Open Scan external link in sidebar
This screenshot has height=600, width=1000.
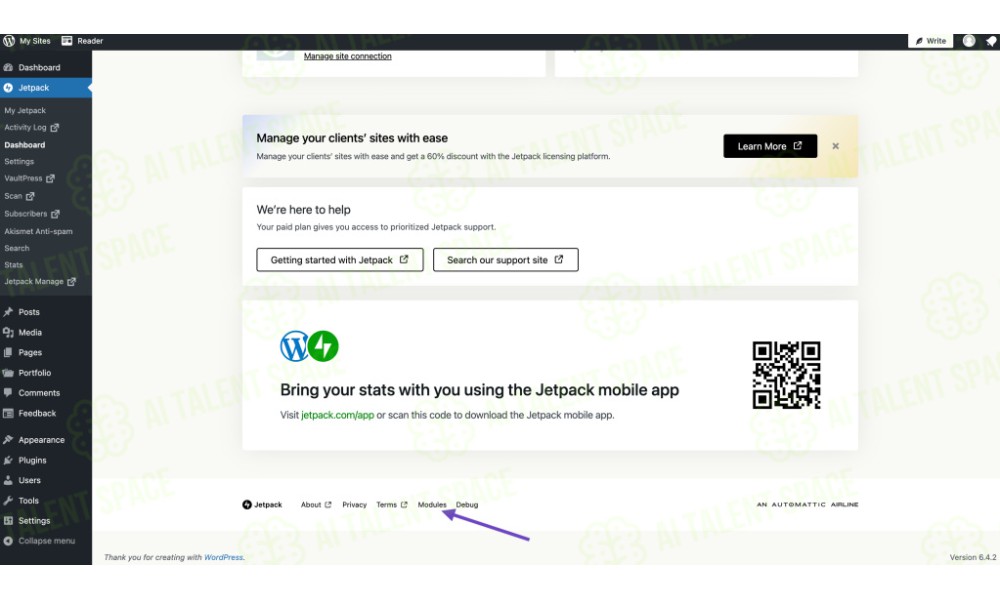(19, 196)
